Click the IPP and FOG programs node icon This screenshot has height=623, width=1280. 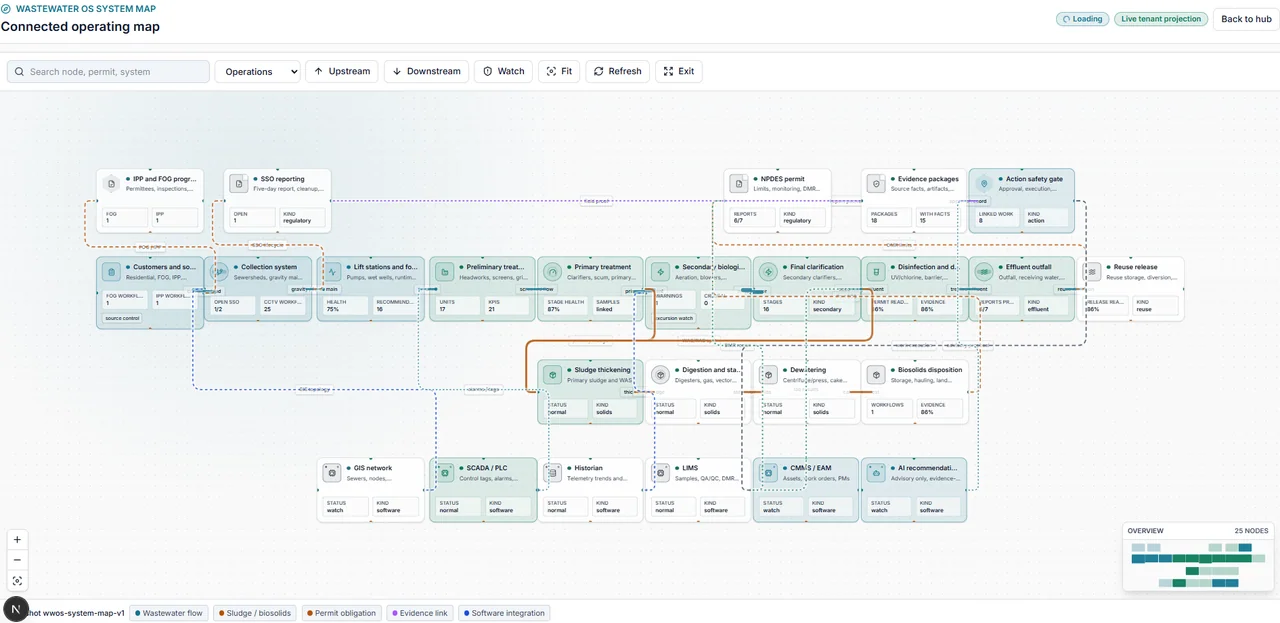(x=112, y=184)
